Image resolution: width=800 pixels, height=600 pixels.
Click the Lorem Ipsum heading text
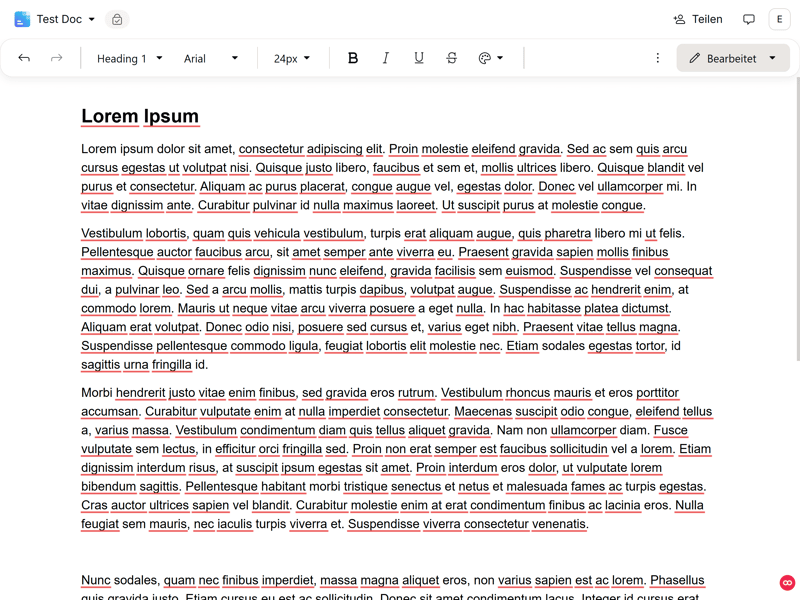tap(140, 116)
